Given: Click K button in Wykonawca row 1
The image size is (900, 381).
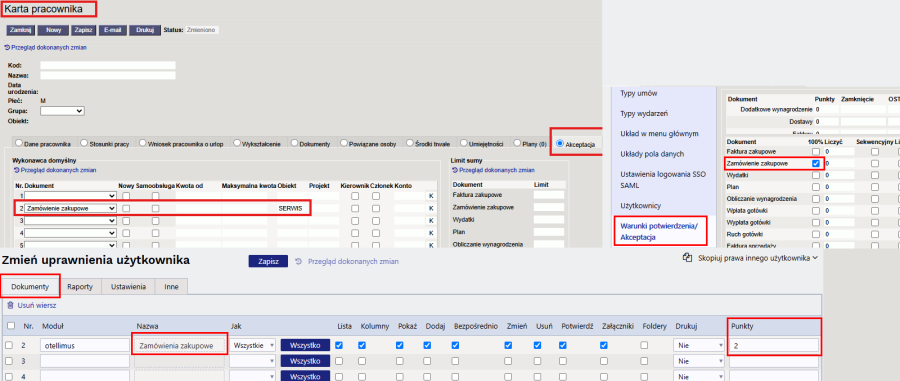Looking at the screenshot, I should coord(430,196).
